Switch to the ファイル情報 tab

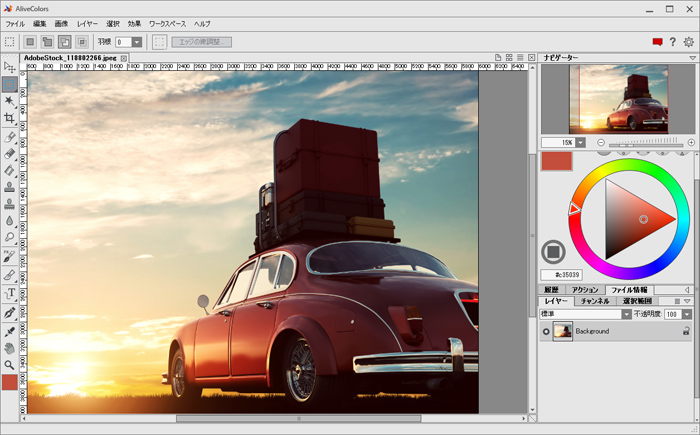(629, 290)
